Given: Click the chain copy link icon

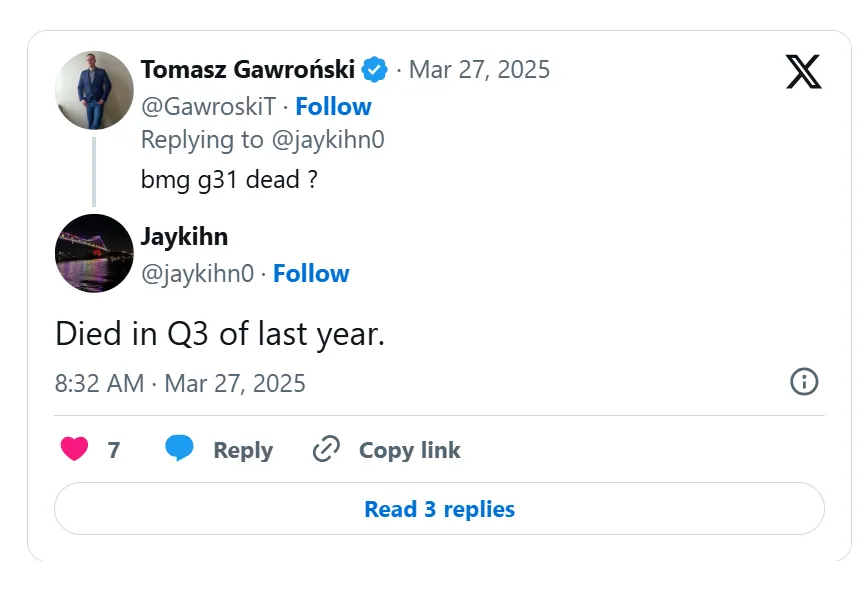Looking at the screenshot, I should 326,449.
